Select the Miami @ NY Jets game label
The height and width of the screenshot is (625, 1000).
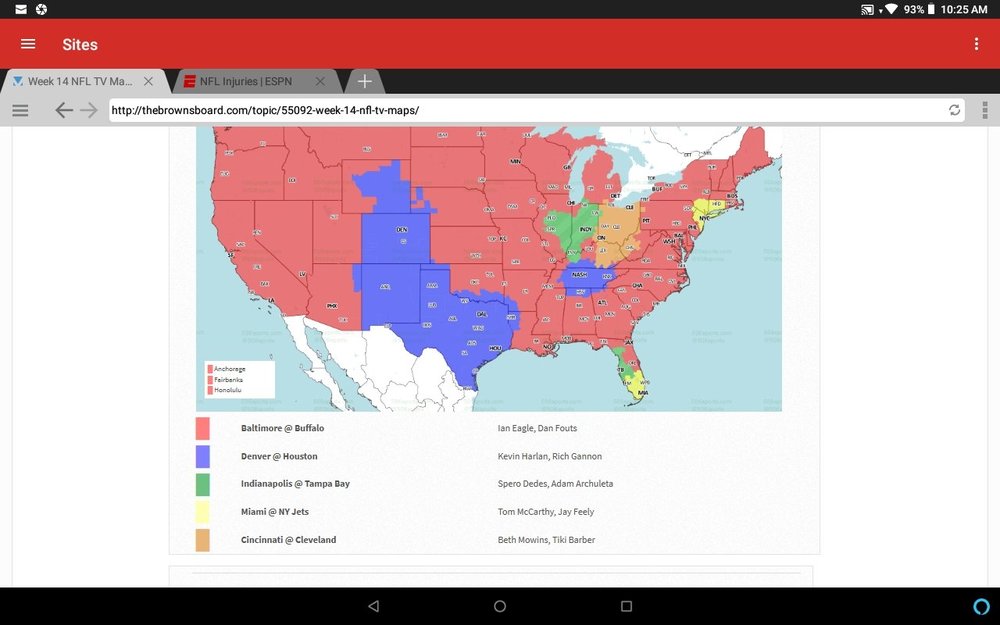[x=275, y=512]
